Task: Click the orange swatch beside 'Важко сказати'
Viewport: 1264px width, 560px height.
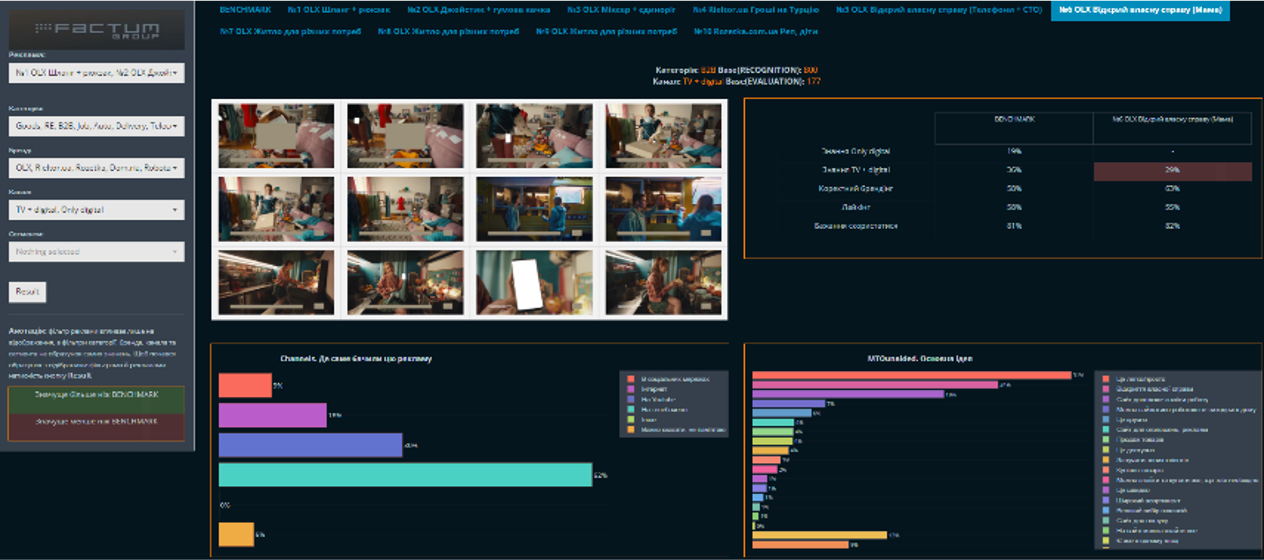Action: [629, 429]
